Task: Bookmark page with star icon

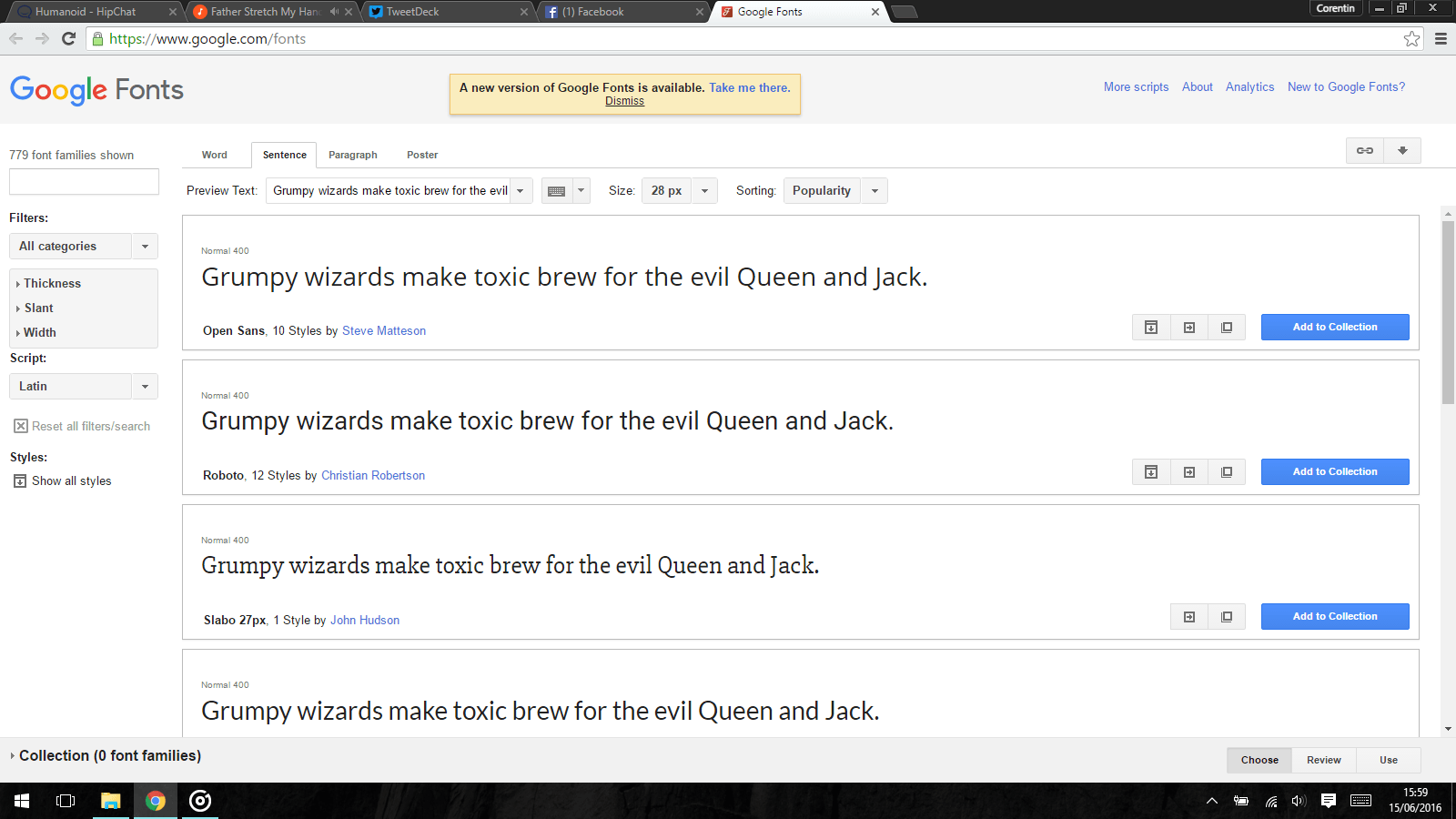Action: coord(1411,38)
